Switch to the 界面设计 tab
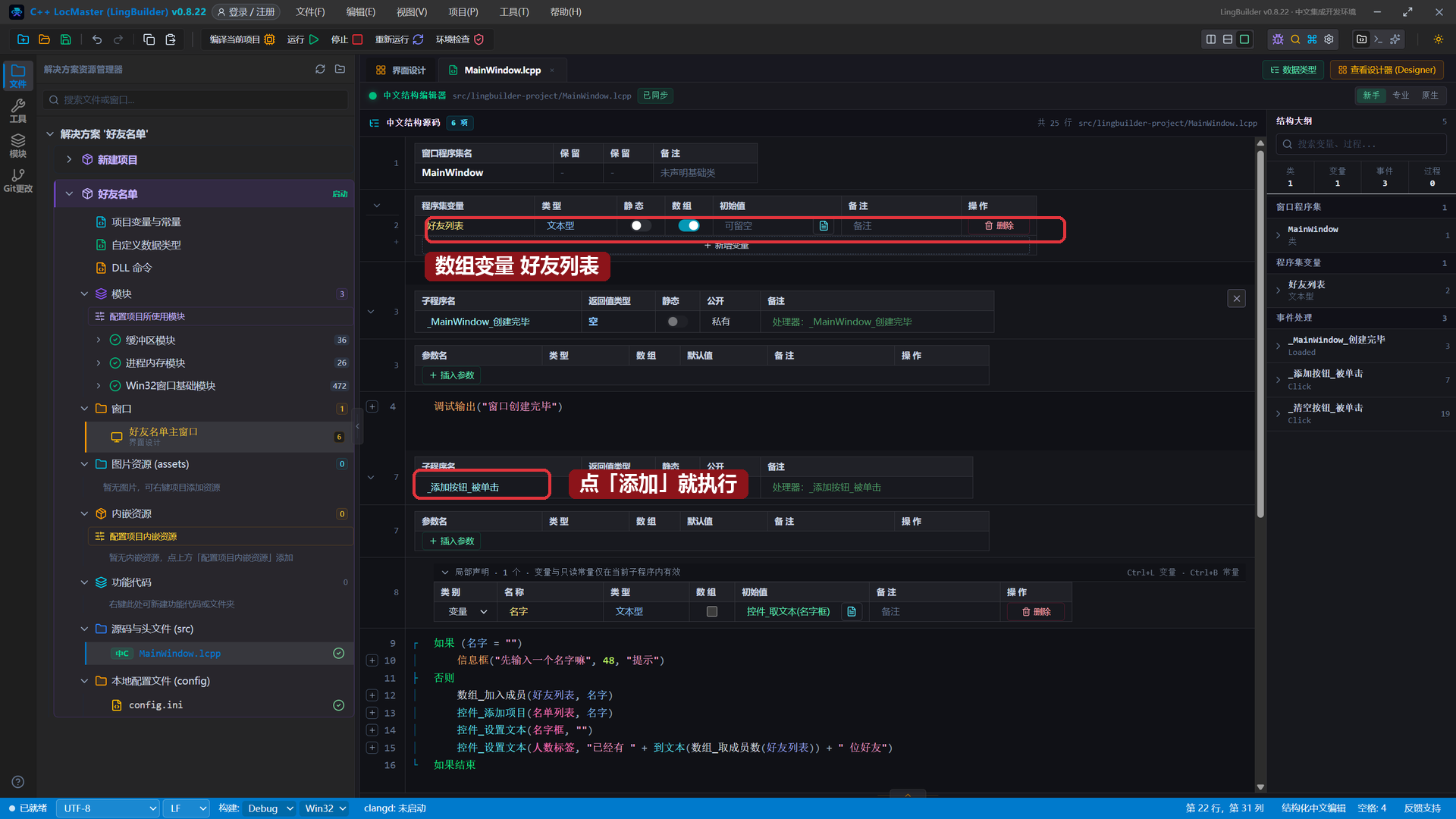The height and width of the screenshot is (819, 1456). coord(401,70)
